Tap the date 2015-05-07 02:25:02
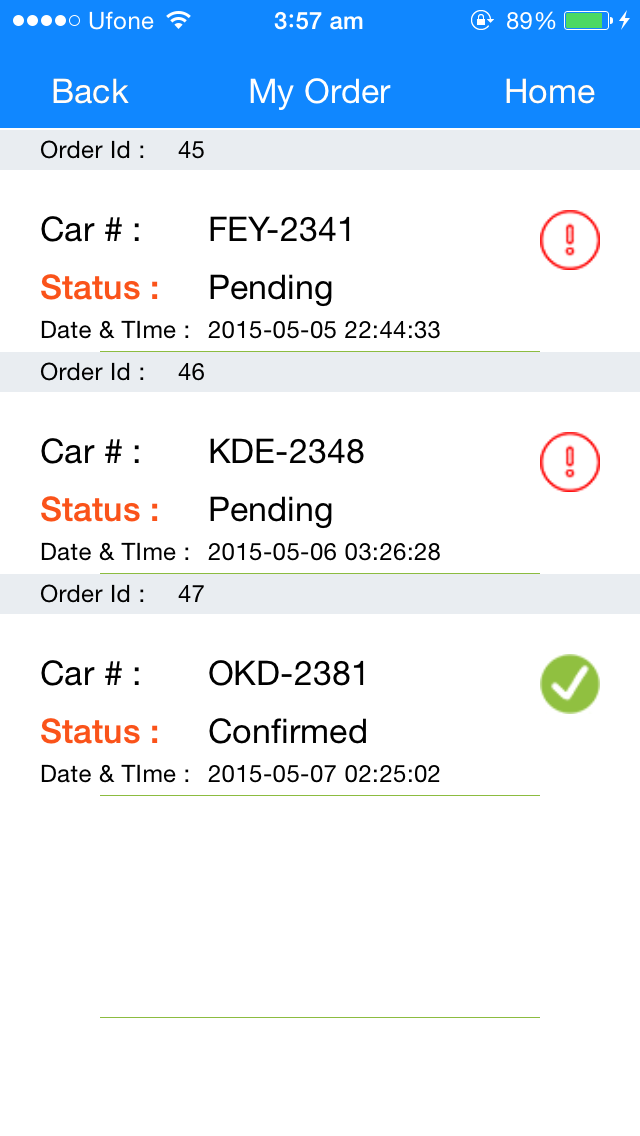Viewport: 640px width, 1136px height. click(x=324, y=774)
